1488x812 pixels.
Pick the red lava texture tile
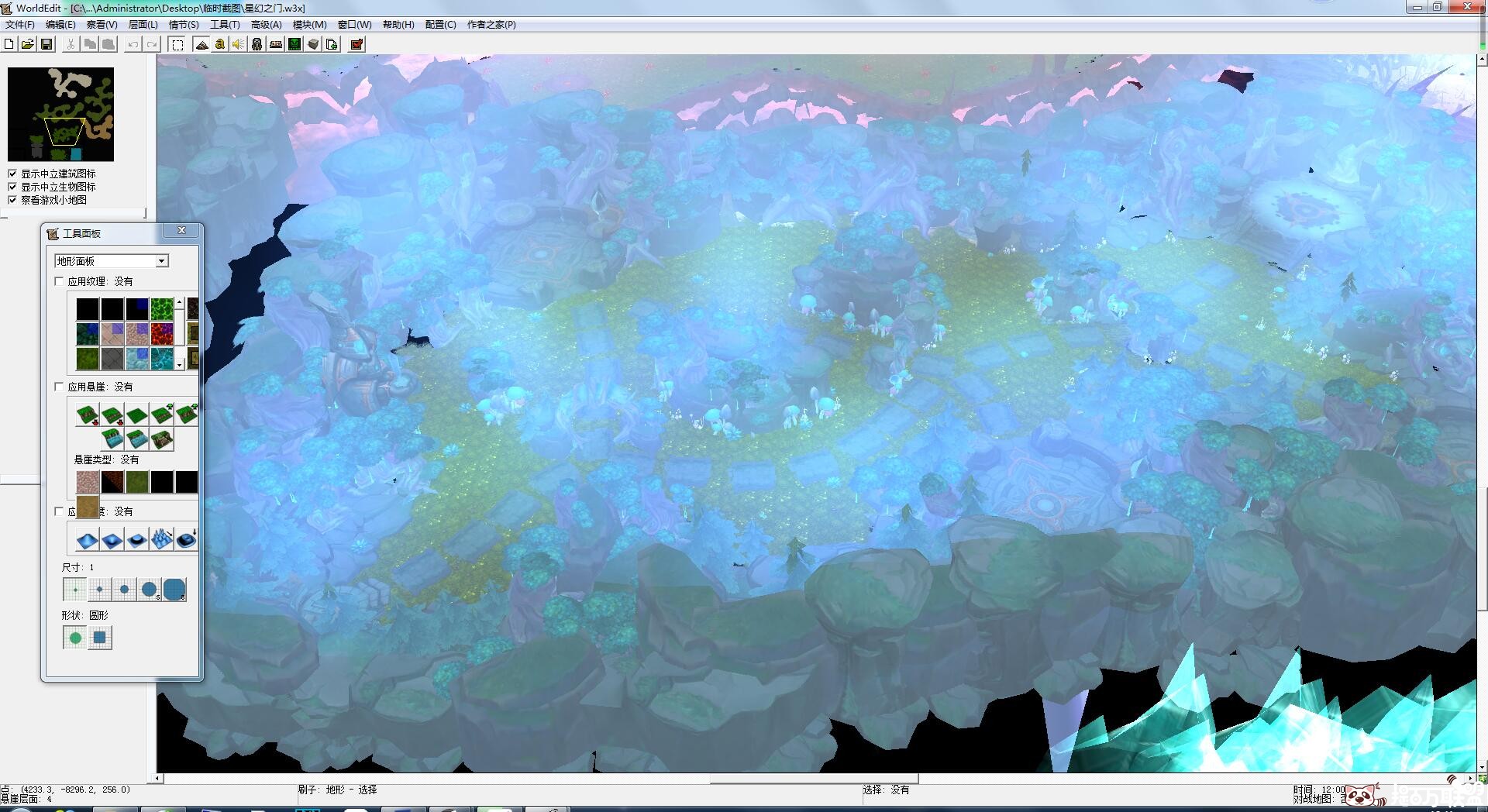[162, 334]
